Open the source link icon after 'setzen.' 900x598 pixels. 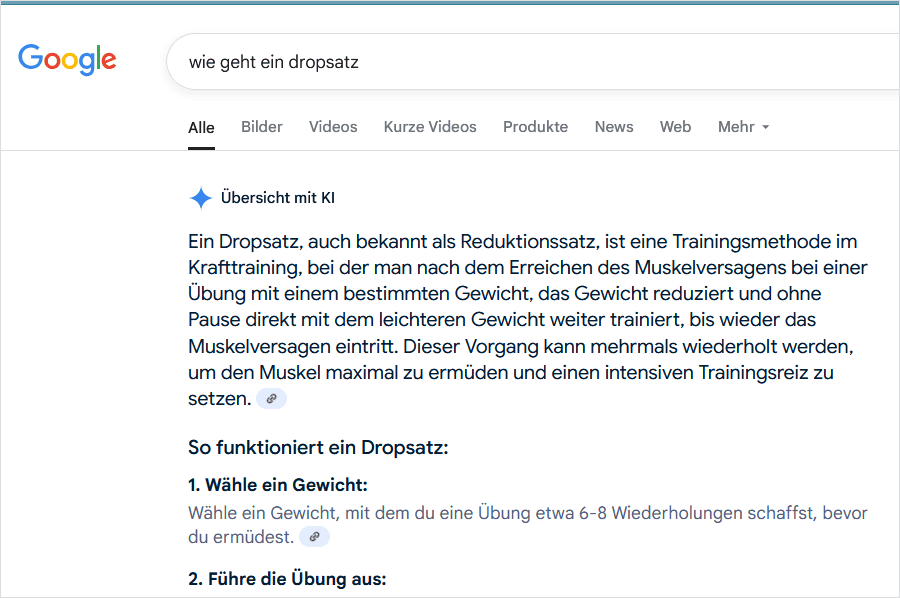point(271,398)
